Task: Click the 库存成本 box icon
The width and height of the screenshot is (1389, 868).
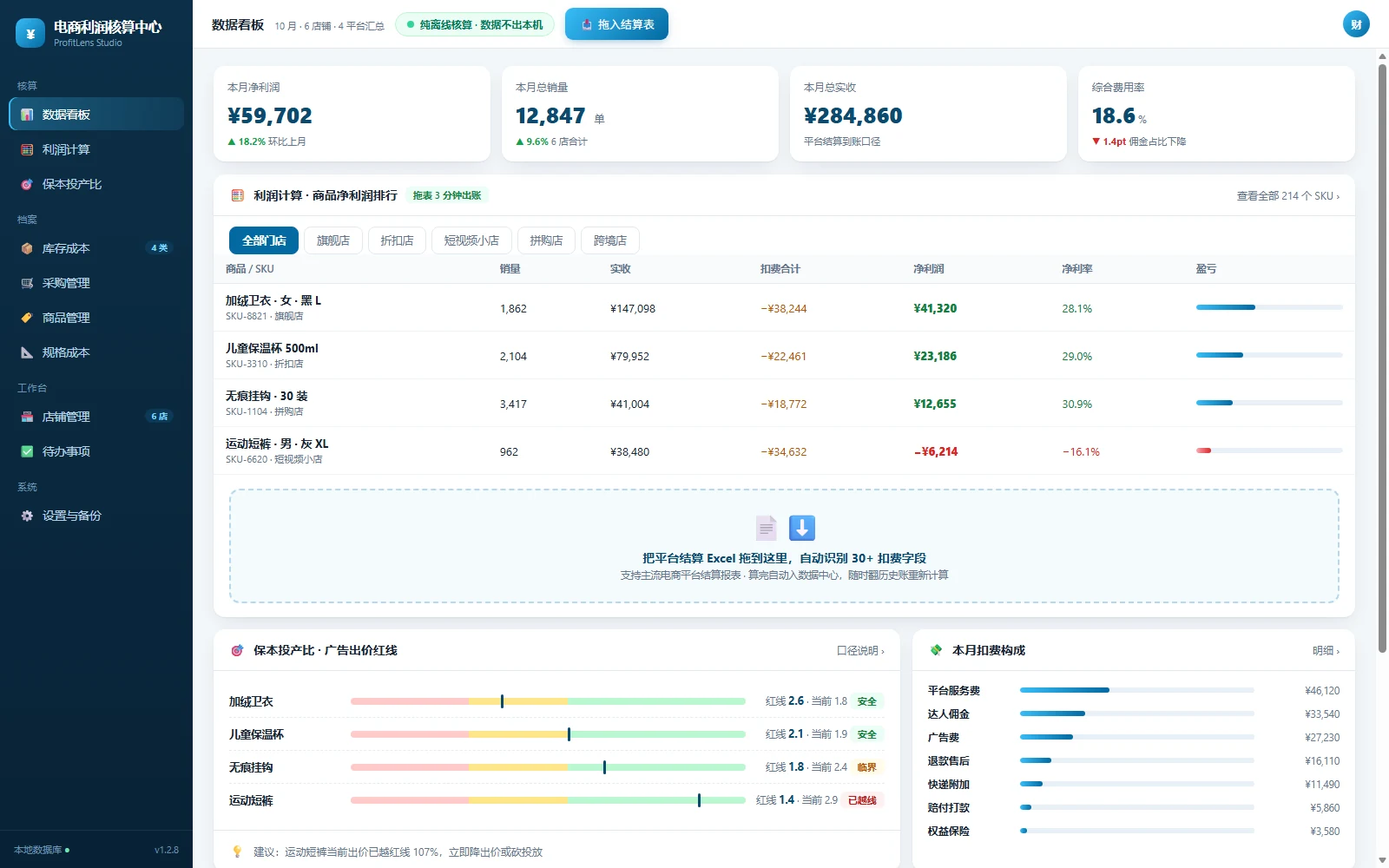Action: click(x=27, y=248)
